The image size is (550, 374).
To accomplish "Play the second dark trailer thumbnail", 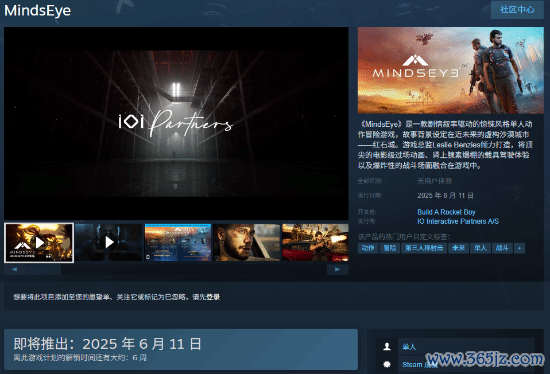I will point(109,242).
